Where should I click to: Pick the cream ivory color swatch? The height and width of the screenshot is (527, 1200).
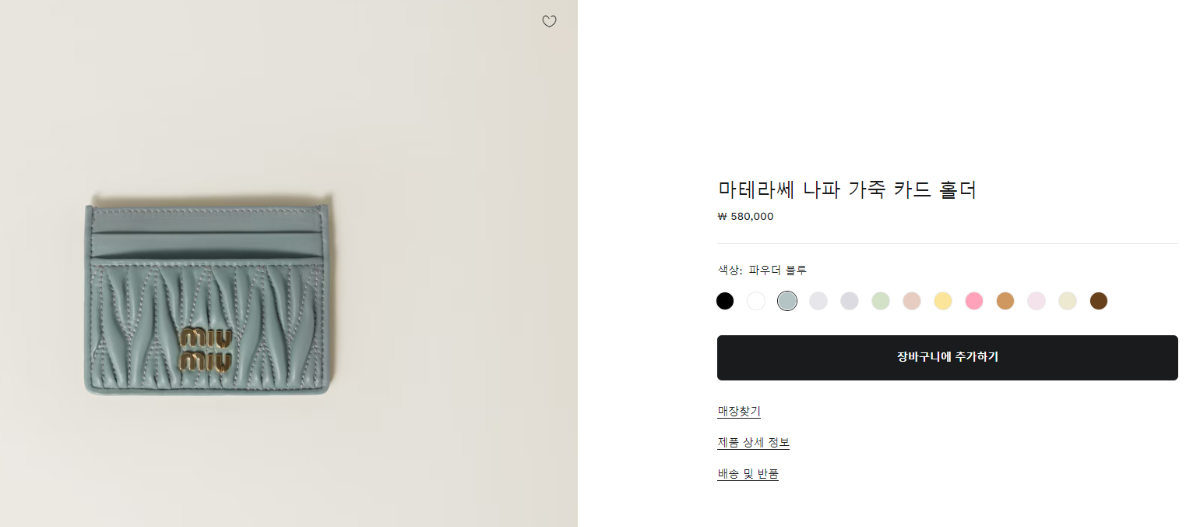pos(1067,301)
